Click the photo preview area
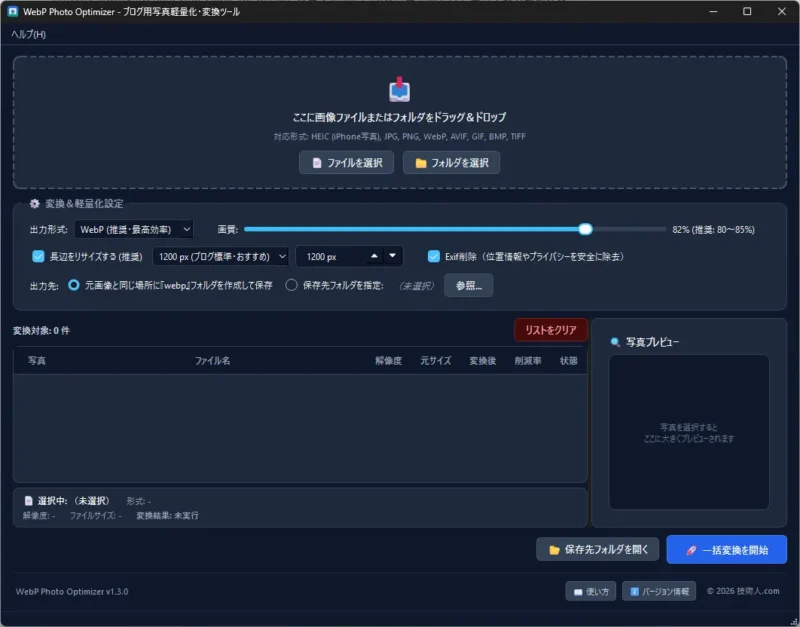 click(x=689, y=432)
